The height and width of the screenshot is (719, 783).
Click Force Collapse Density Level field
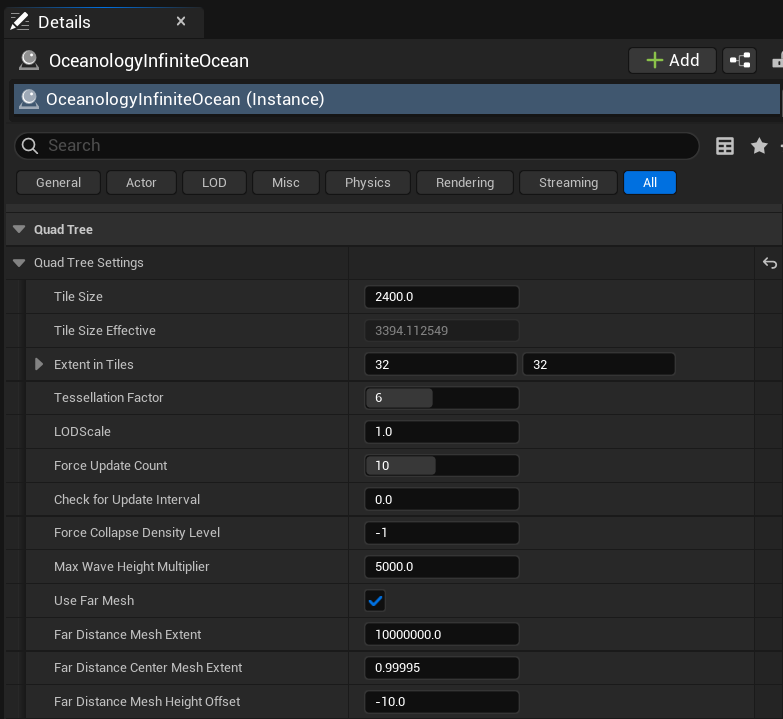click(x=442, y=533)
